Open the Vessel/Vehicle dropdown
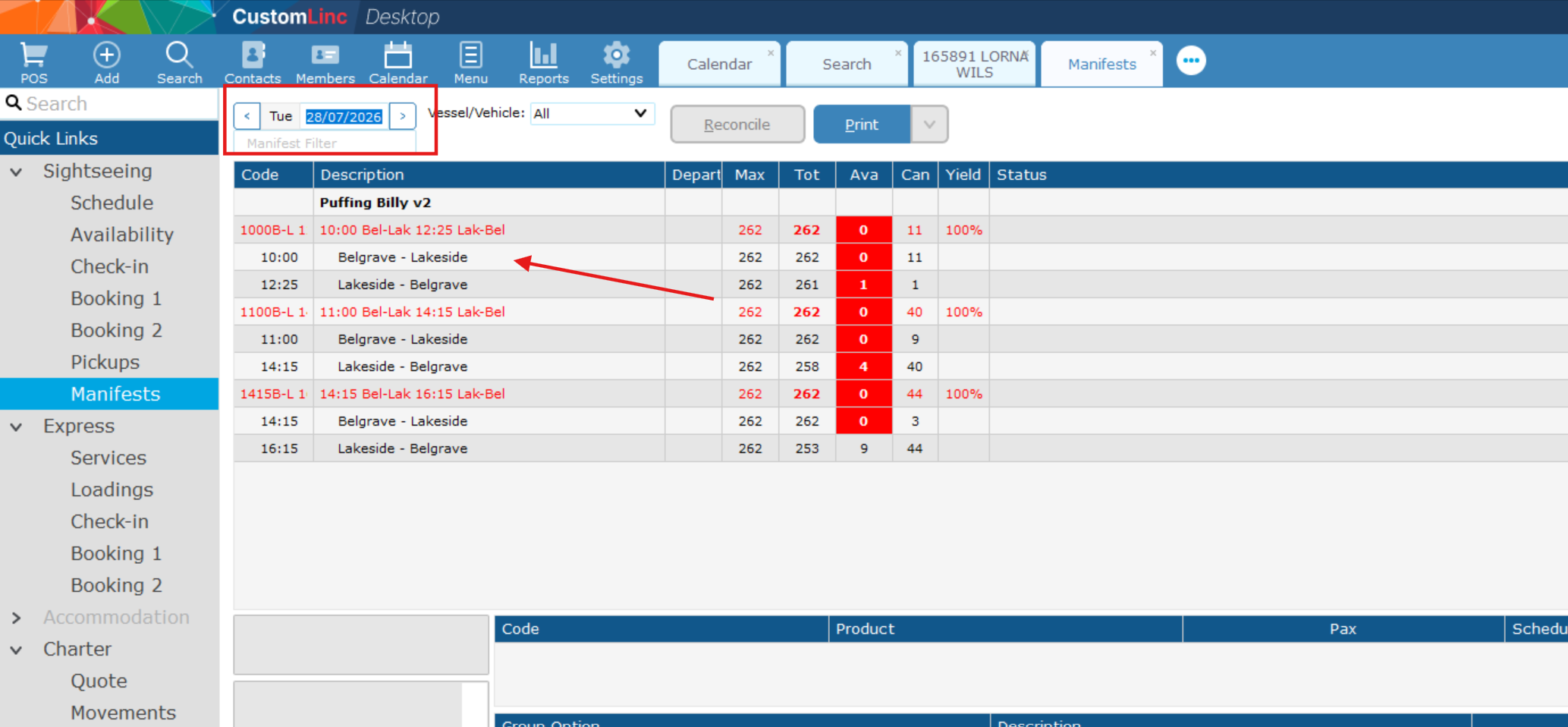This screenshot has width=1568, height=727. point(592,113)
